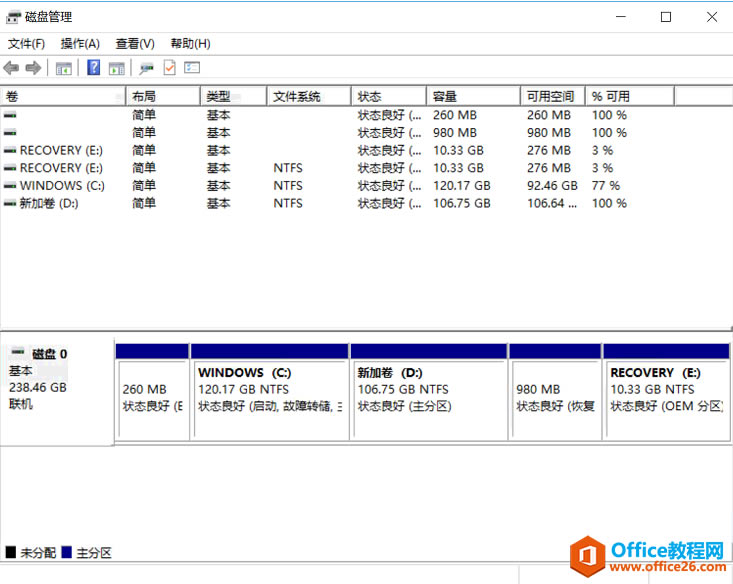Sort by the 类型 column header

coord(234,97)
